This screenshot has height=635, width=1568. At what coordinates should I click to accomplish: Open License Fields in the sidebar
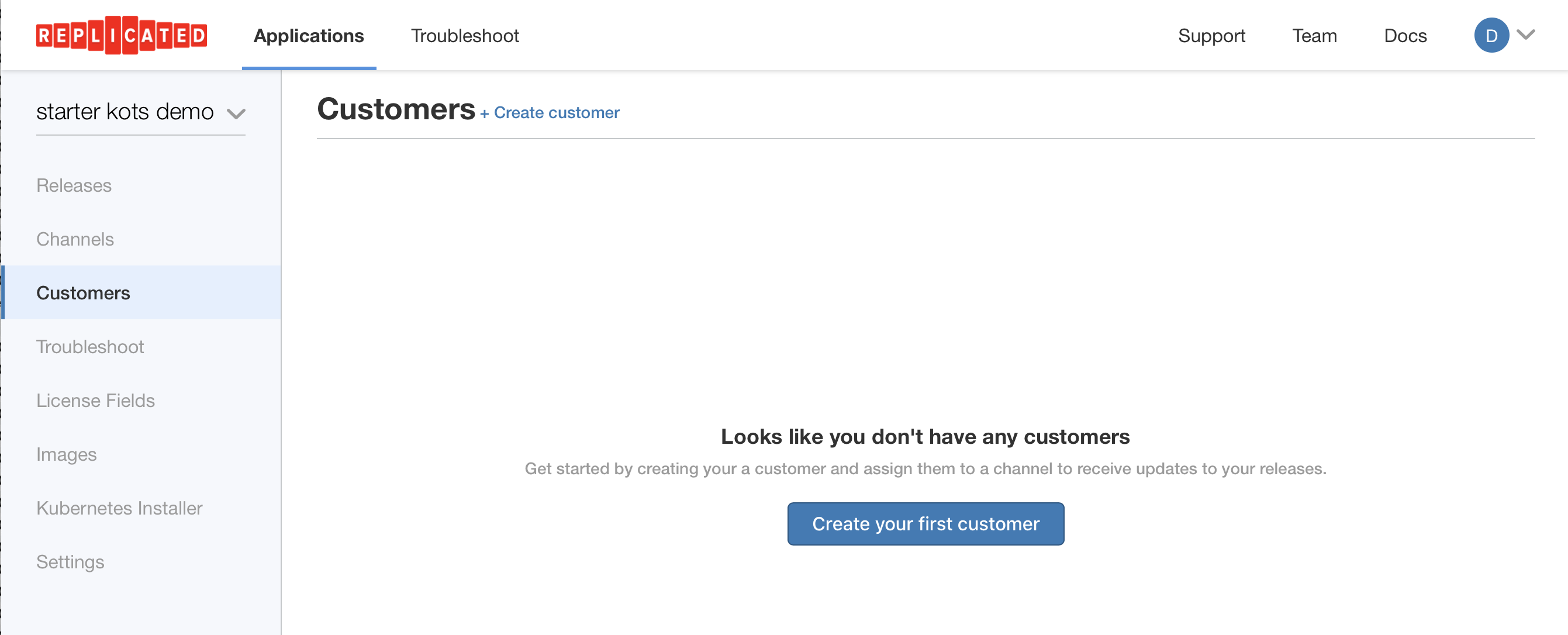point(95,400)
